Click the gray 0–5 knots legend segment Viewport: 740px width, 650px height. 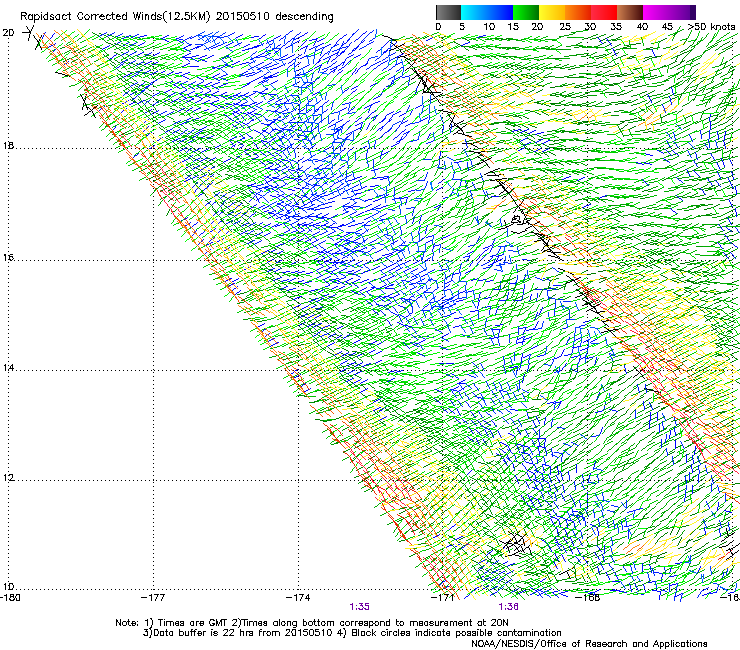click(448, 12)
